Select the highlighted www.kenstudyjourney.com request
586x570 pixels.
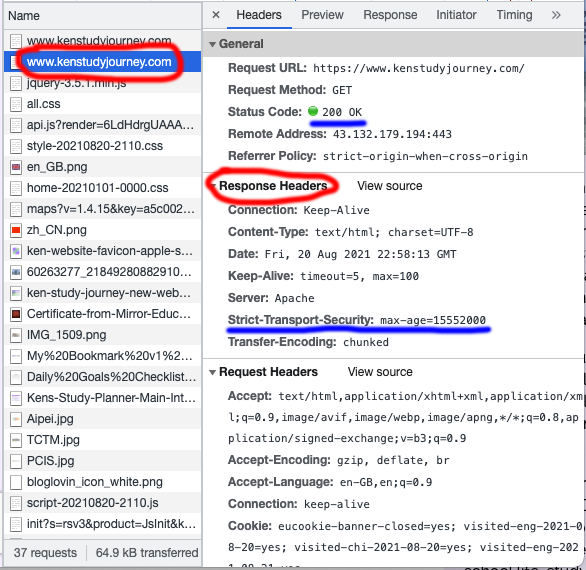click(103, 62)
